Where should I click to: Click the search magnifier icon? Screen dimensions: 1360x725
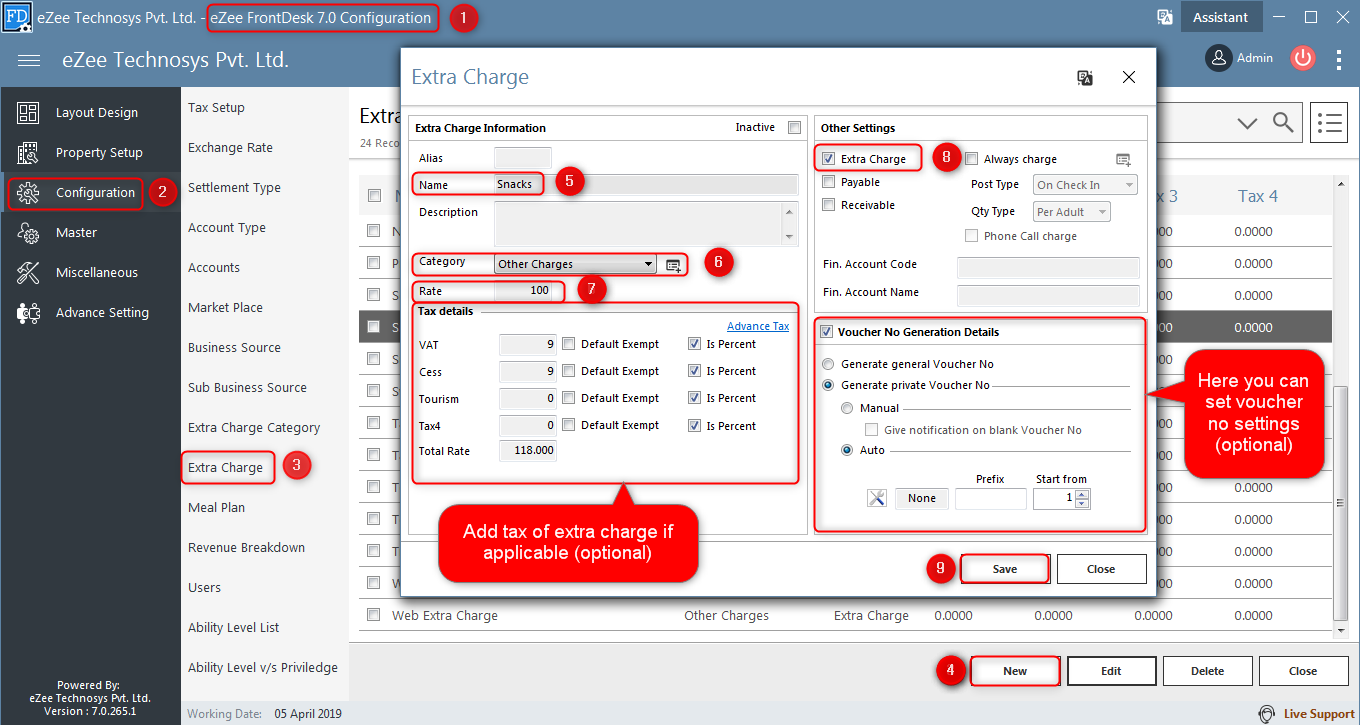pyautogui.click(x=1283, y=123)
